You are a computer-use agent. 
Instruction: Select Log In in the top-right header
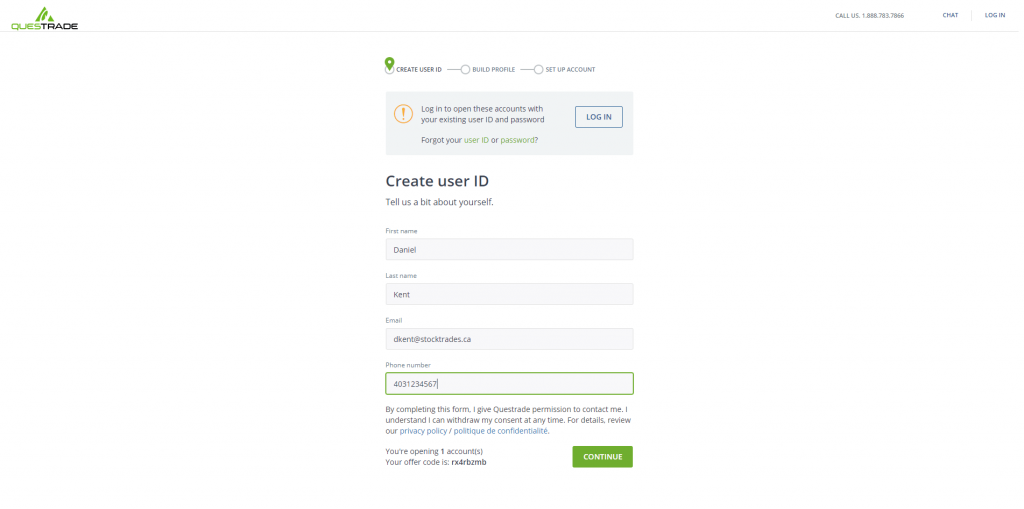tap(995, 15)
